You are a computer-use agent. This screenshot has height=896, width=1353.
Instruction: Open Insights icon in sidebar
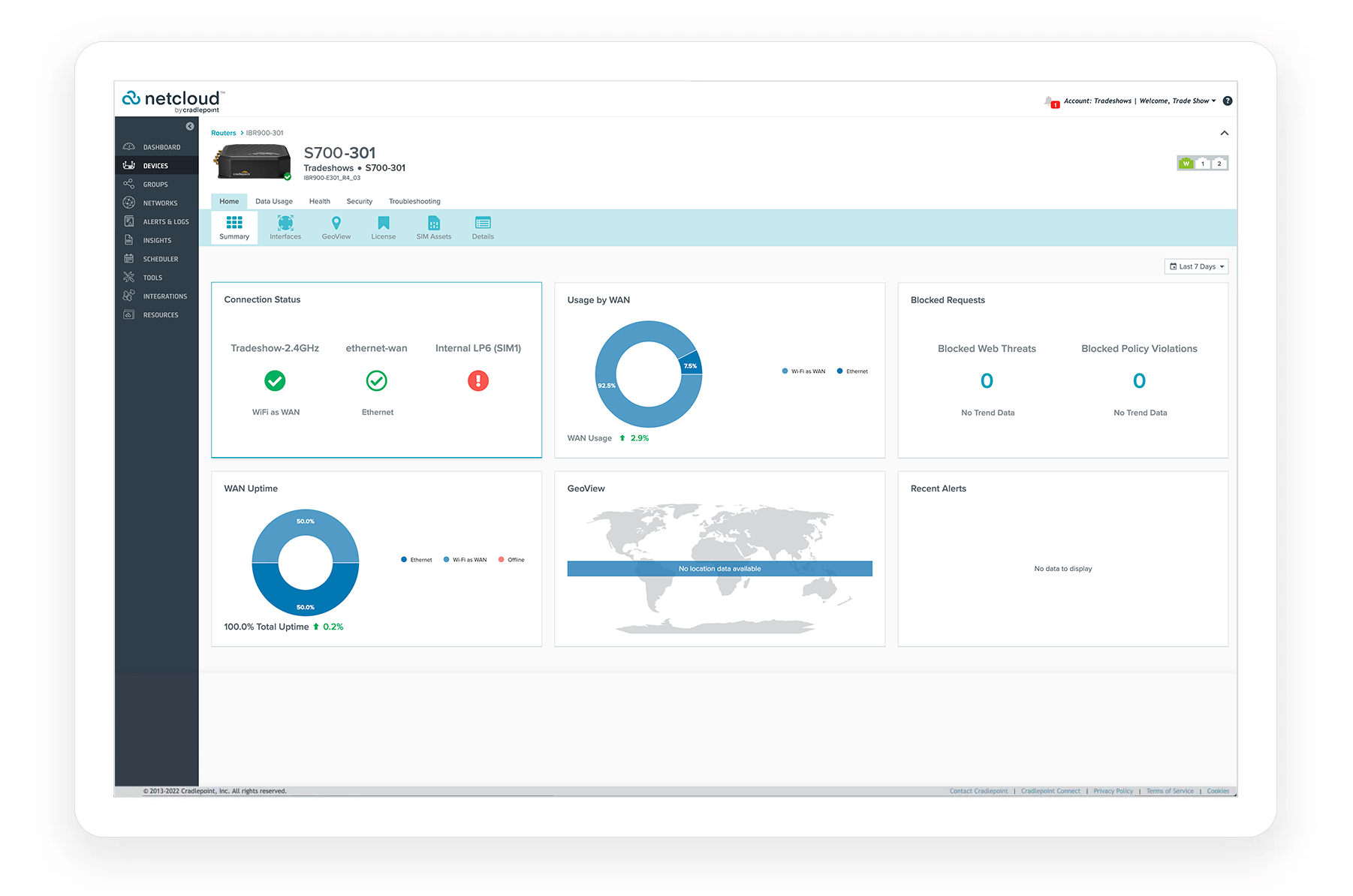(129, 240)
